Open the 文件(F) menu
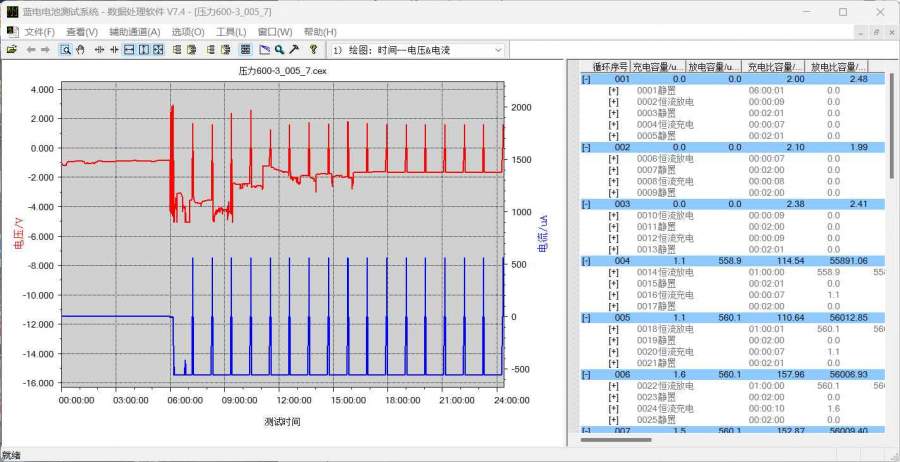Image resolution: width=900 pixels, height=462 pixels. tap(39, 32)
